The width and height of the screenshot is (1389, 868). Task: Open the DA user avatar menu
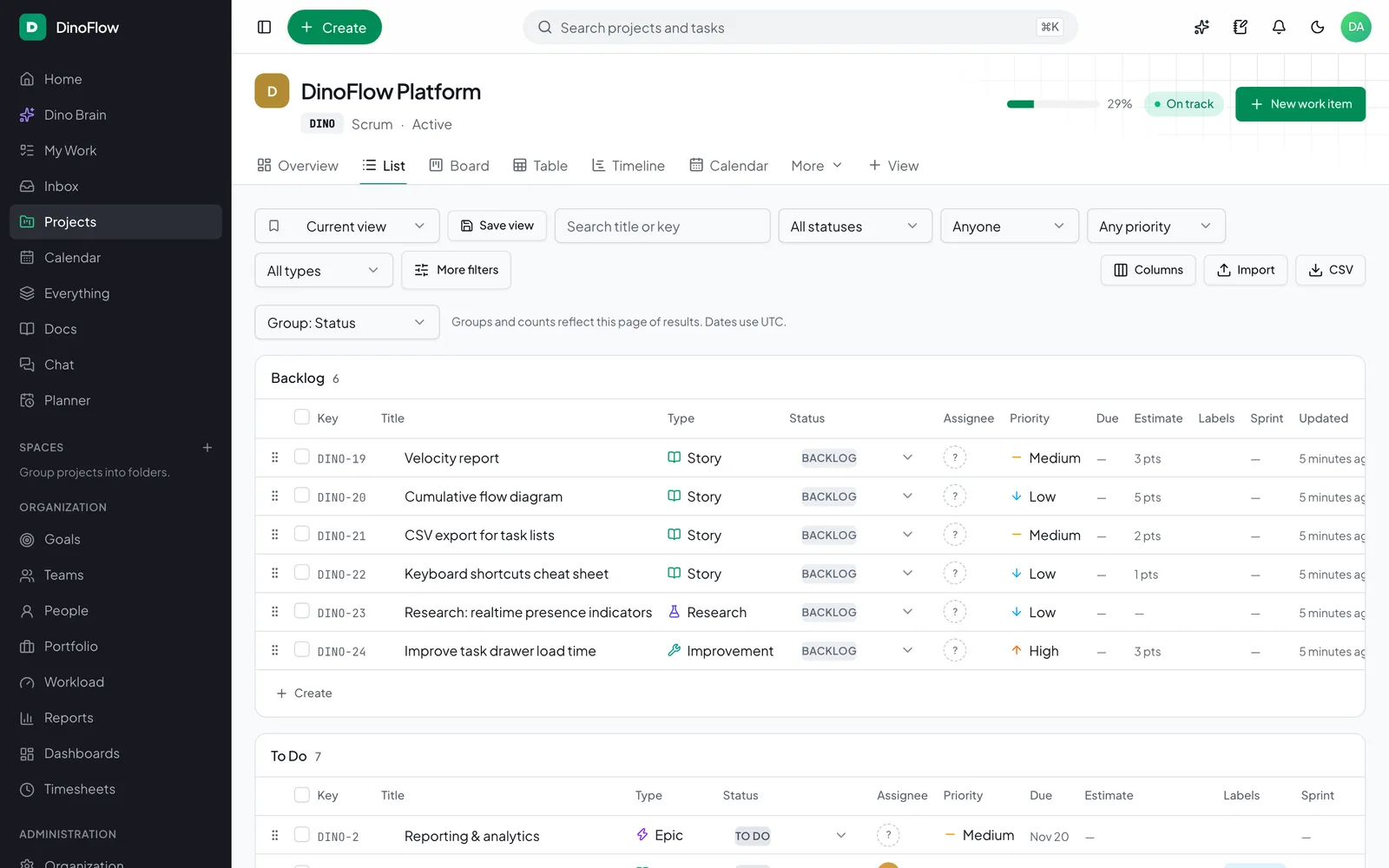click(x=1356, y=27)
